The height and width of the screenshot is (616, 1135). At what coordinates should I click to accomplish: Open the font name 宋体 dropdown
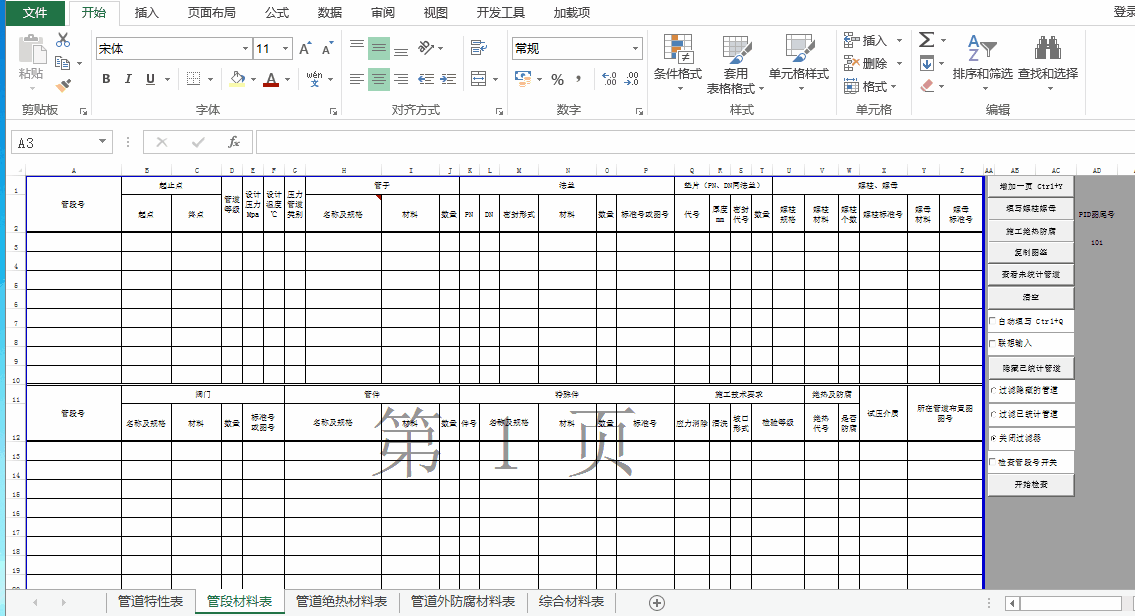[x=245, y=49]
